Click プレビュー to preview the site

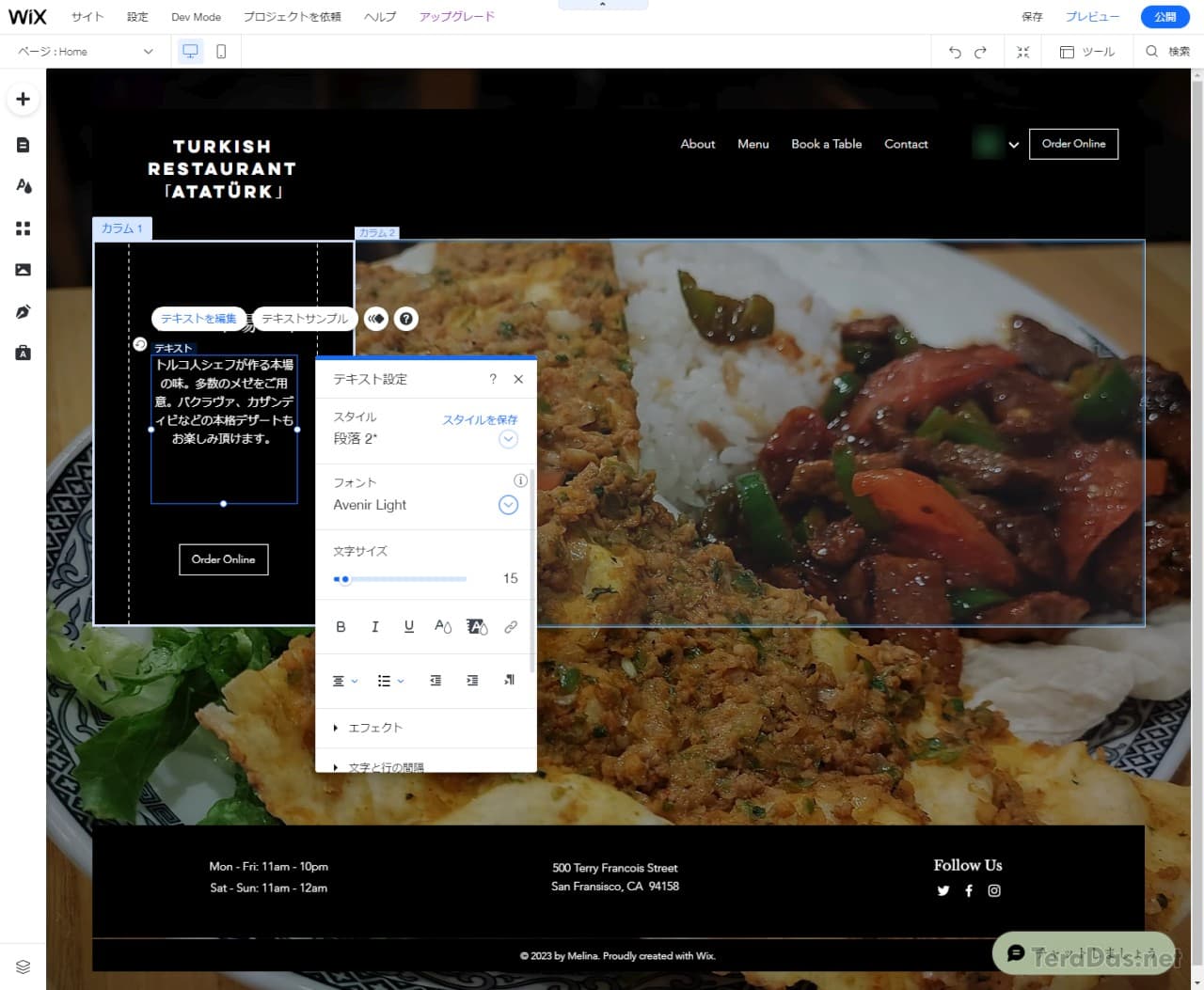coord(1092,17)
